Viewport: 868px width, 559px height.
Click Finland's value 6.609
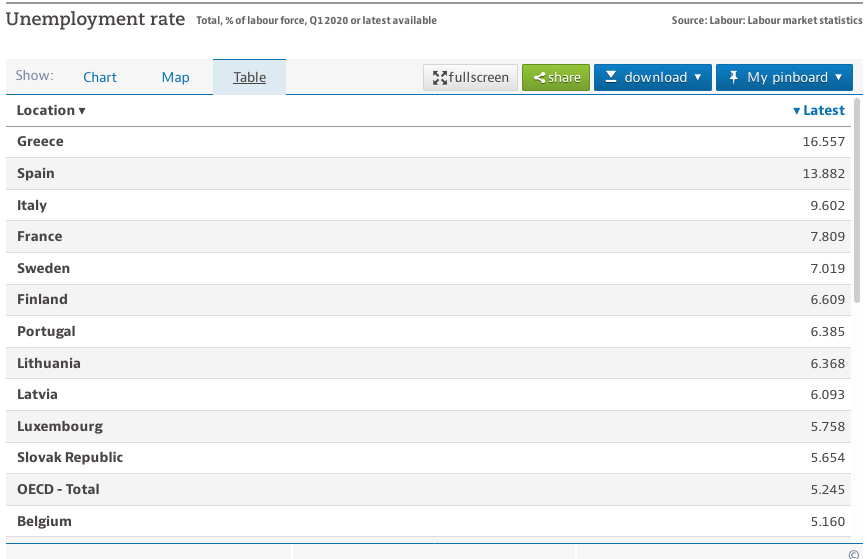[828, 300]
